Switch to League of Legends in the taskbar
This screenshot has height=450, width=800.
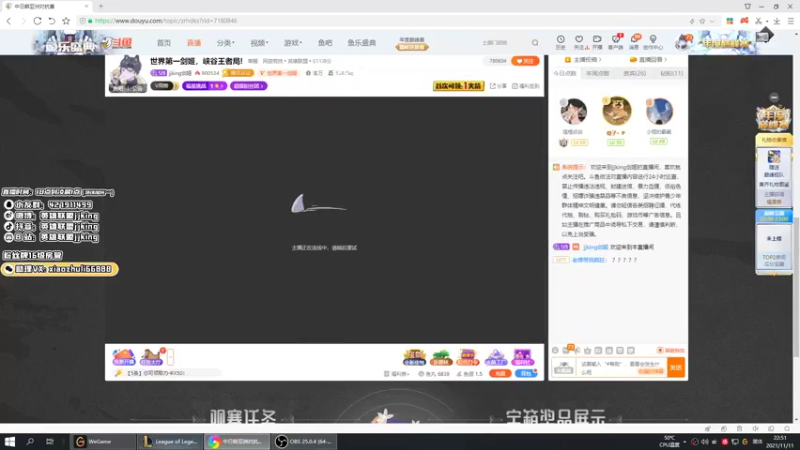point(170,441)
